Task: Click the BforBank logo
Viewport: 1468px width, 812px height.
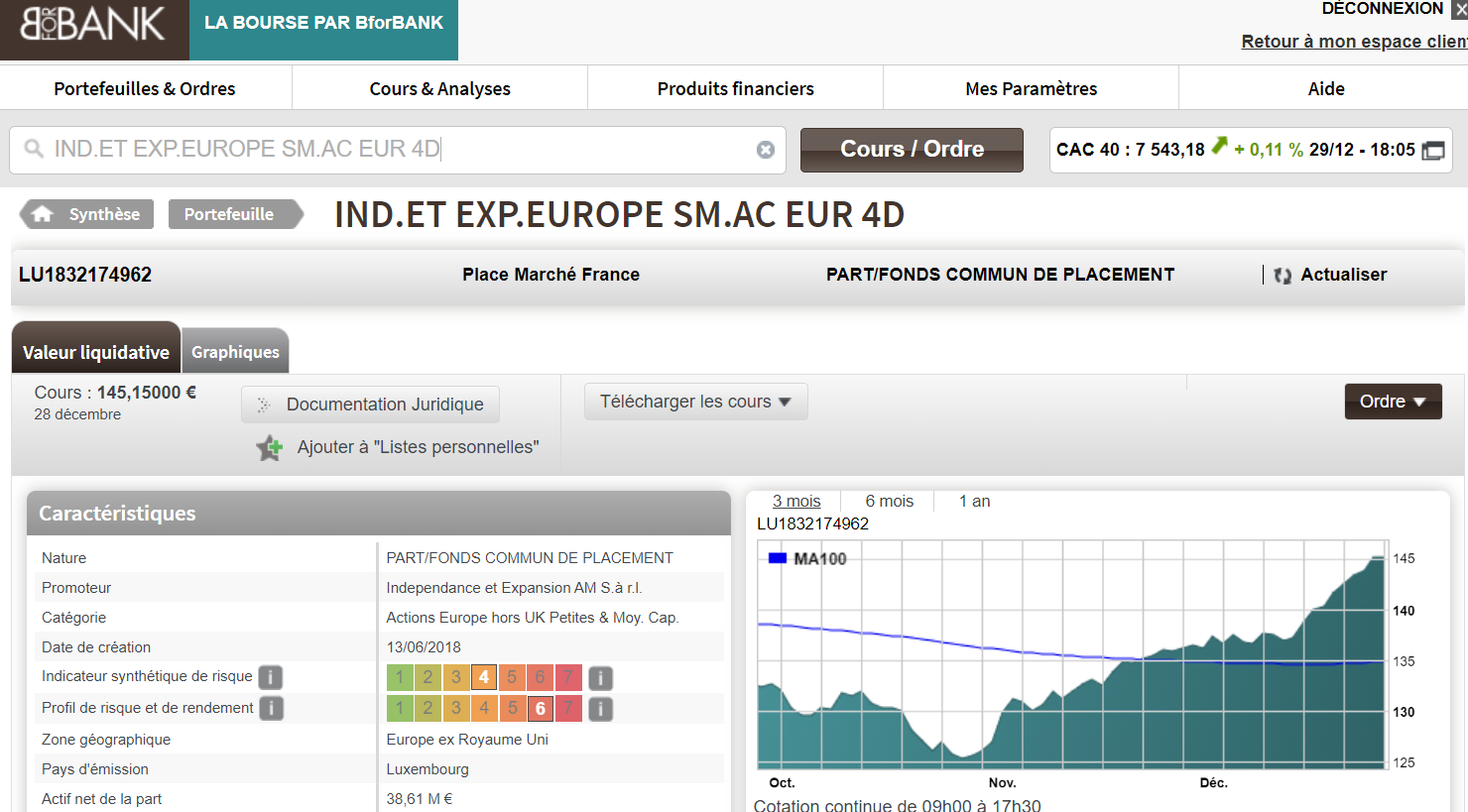Action: coord(93,24)
